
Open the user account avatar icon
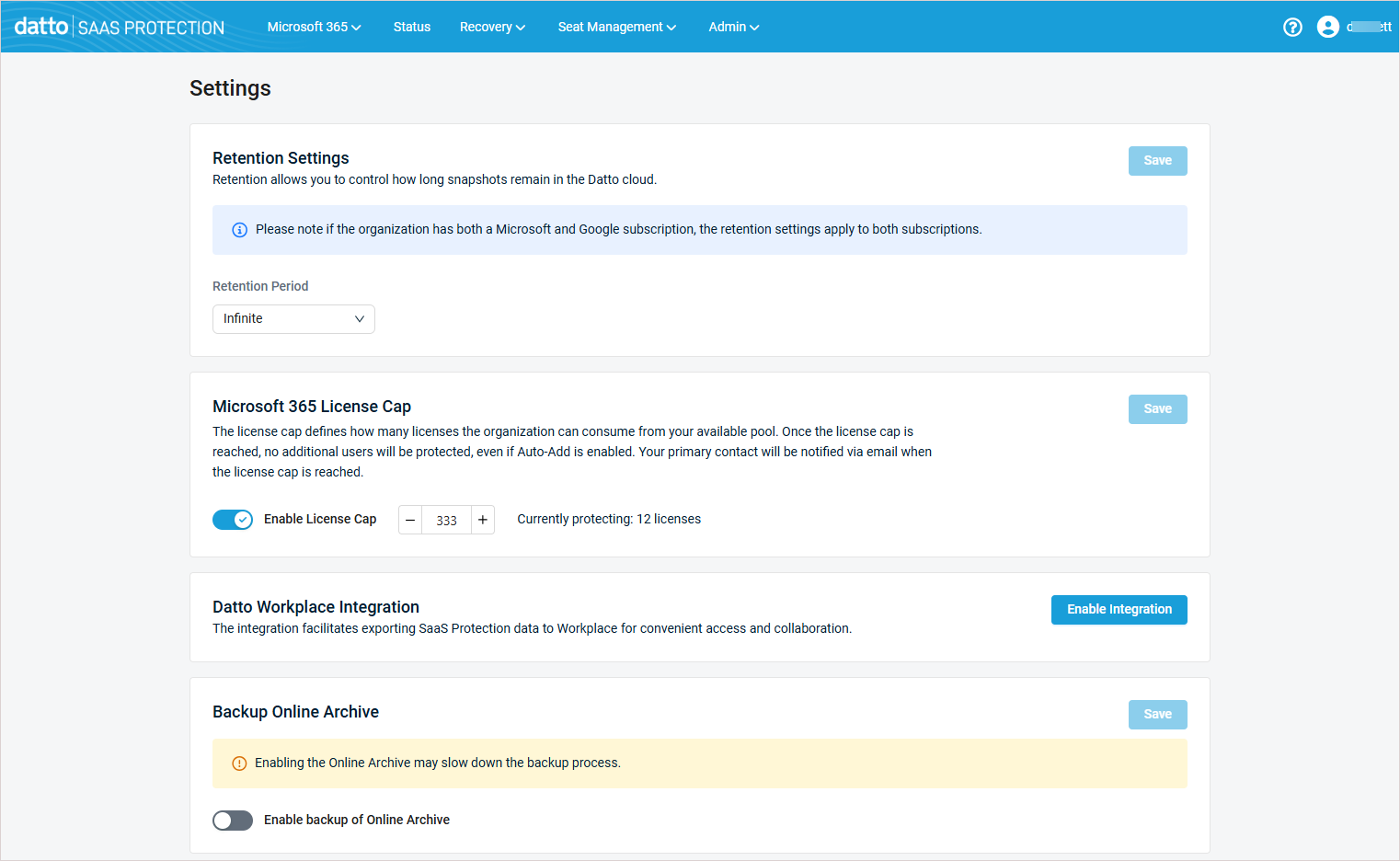(1327, 27)
